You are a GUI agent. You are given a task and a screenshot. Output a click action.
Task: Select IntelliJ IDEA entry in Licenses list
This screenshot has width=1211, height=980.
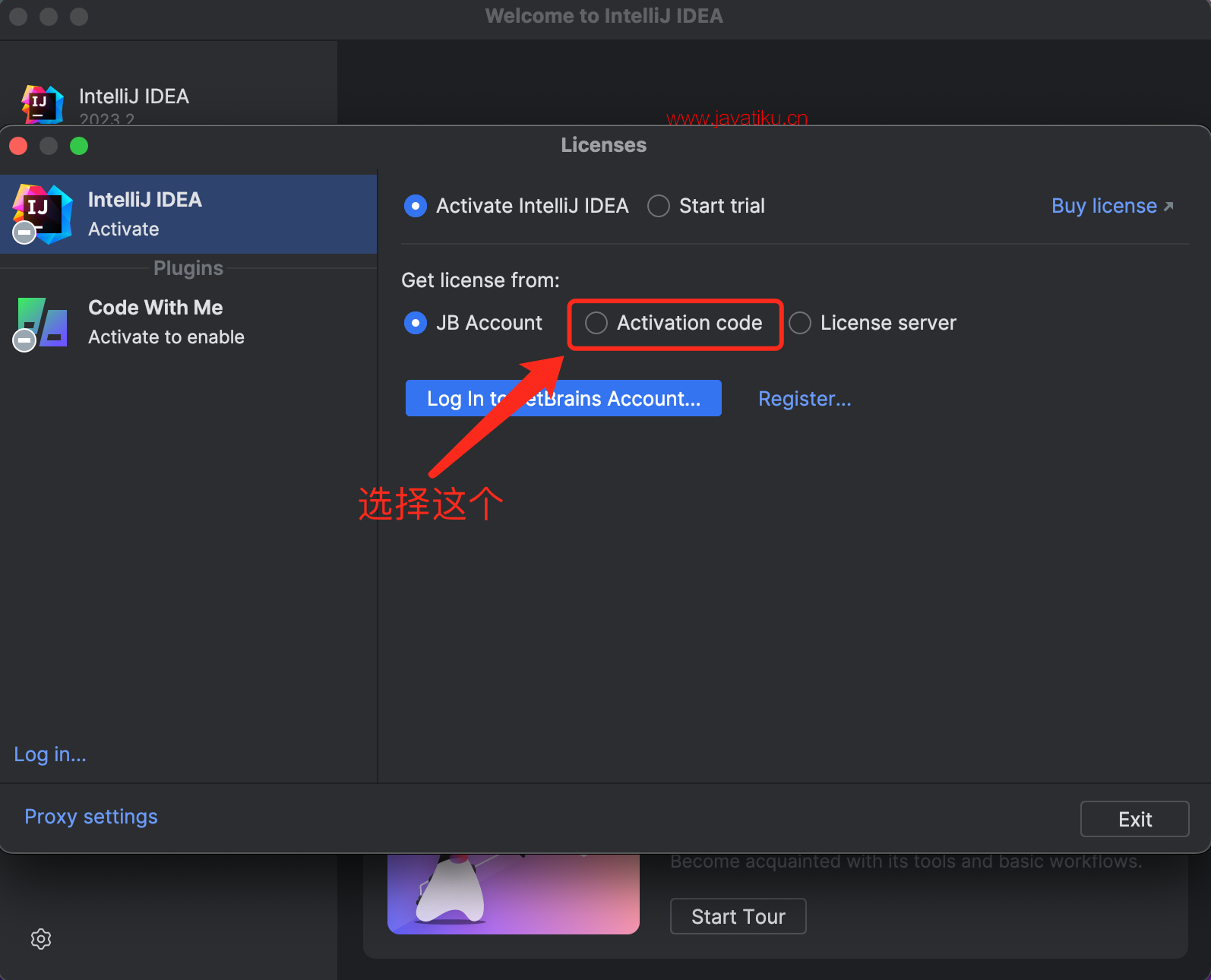[188, 214]
